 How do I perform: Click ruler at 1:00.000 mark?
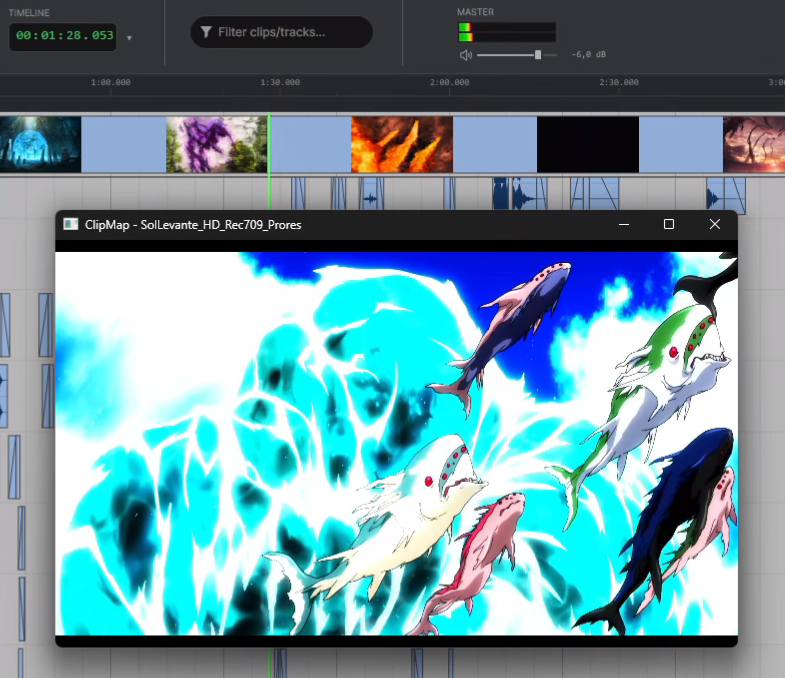111,82
